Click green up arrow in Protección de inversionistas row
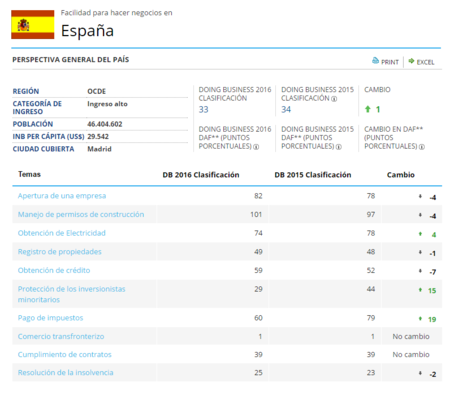 tap(420, 290)
